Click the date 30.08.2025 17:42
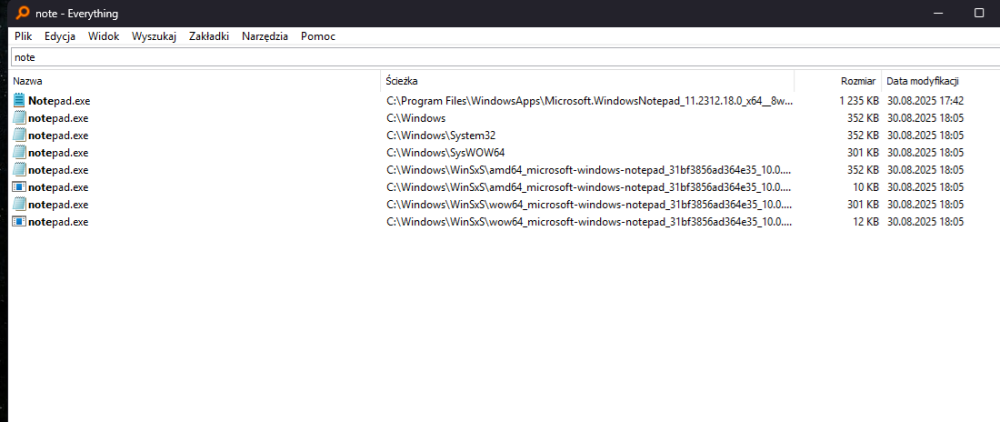1000x422 pixels. point(925,101)
